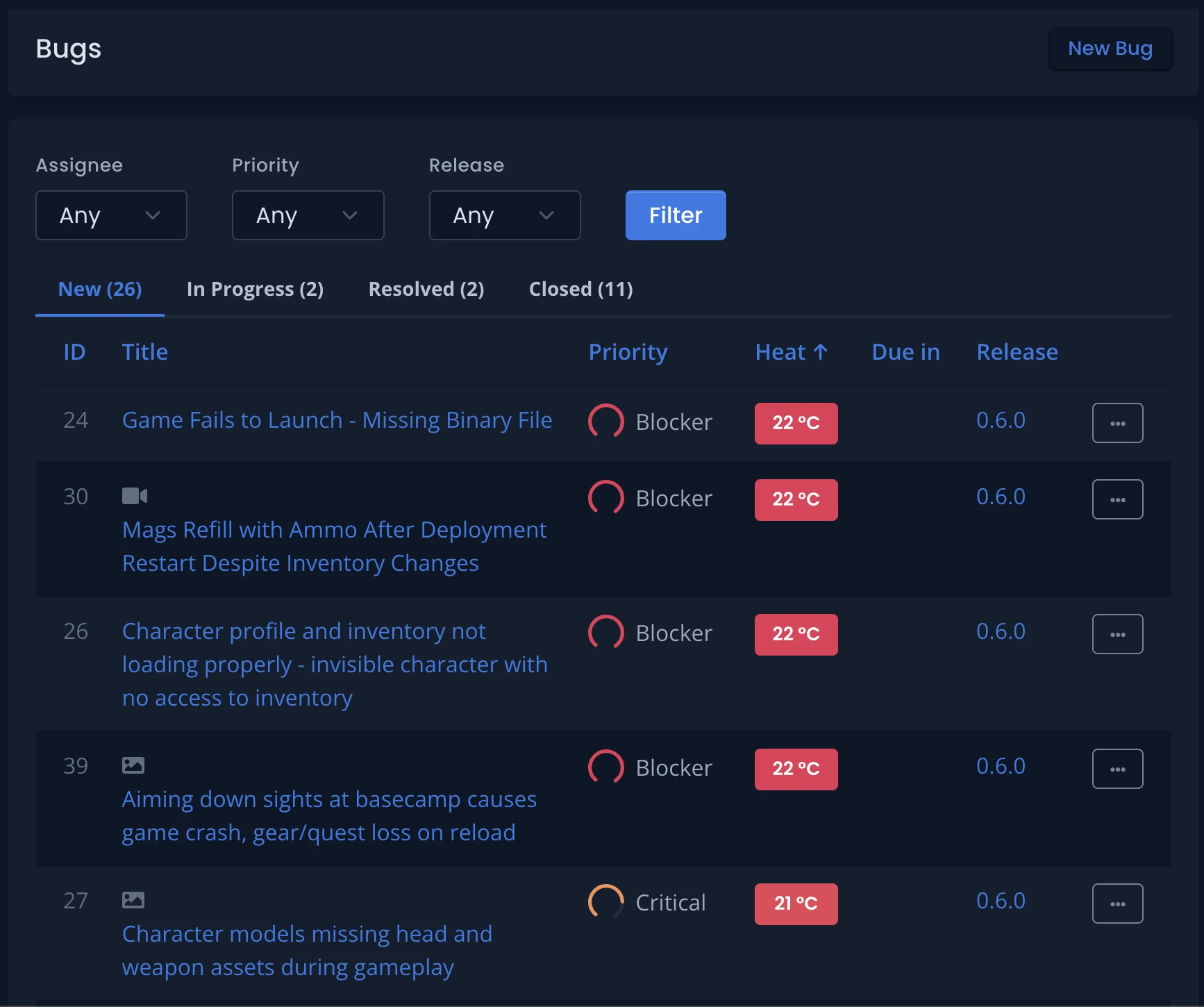This screenshot has height=1007, width=1204.
Task: Open release 0.6.0 link for bug 30
Action: pos(1001,497)
